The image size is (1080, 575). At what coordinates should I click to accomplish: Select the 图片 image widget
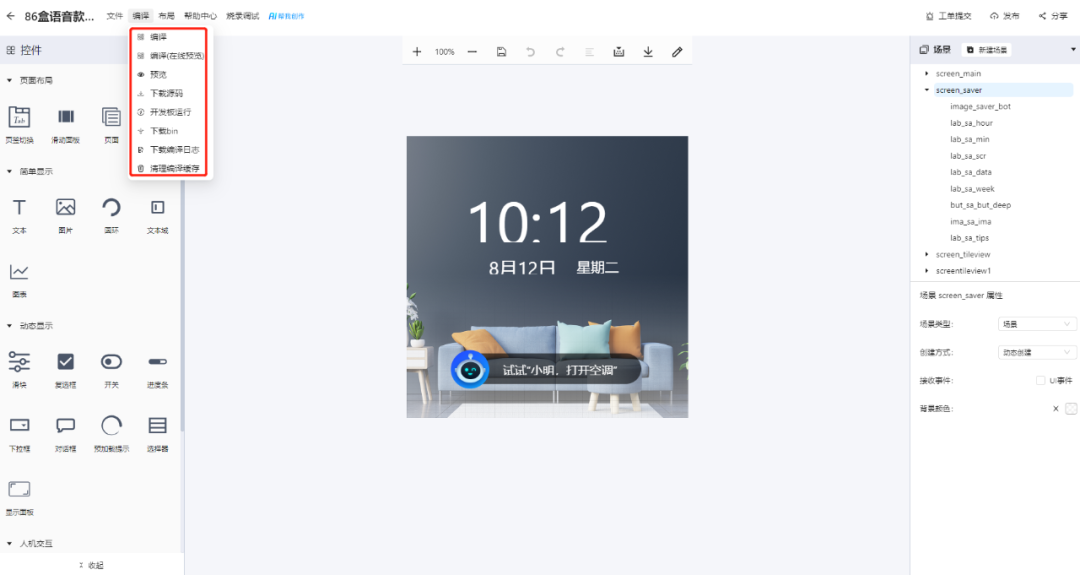coord(65,216)
